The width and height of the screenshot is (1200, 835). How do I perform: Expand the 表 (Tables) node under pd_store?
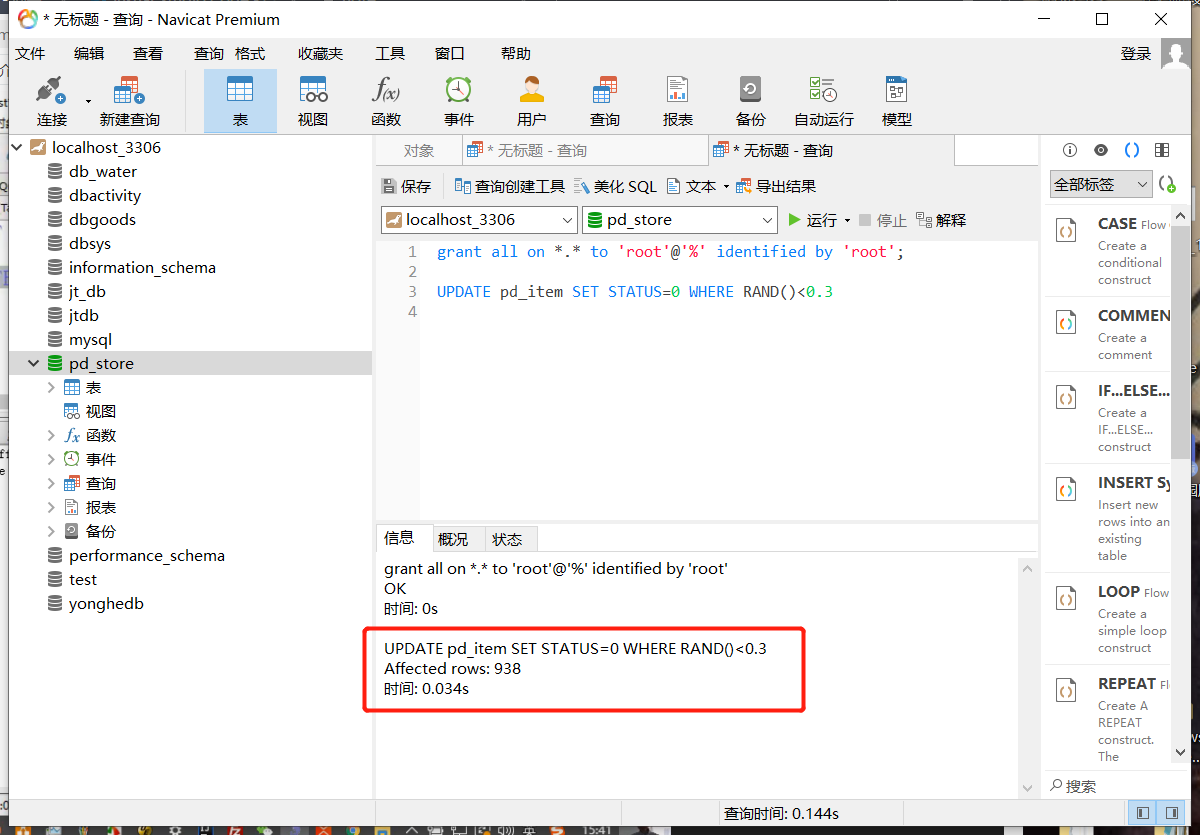tap(51, 388)
